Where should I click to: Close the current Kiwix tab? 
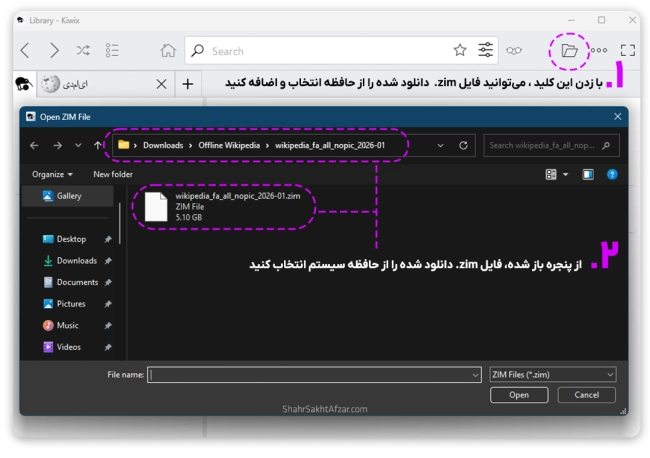[161, 84]
